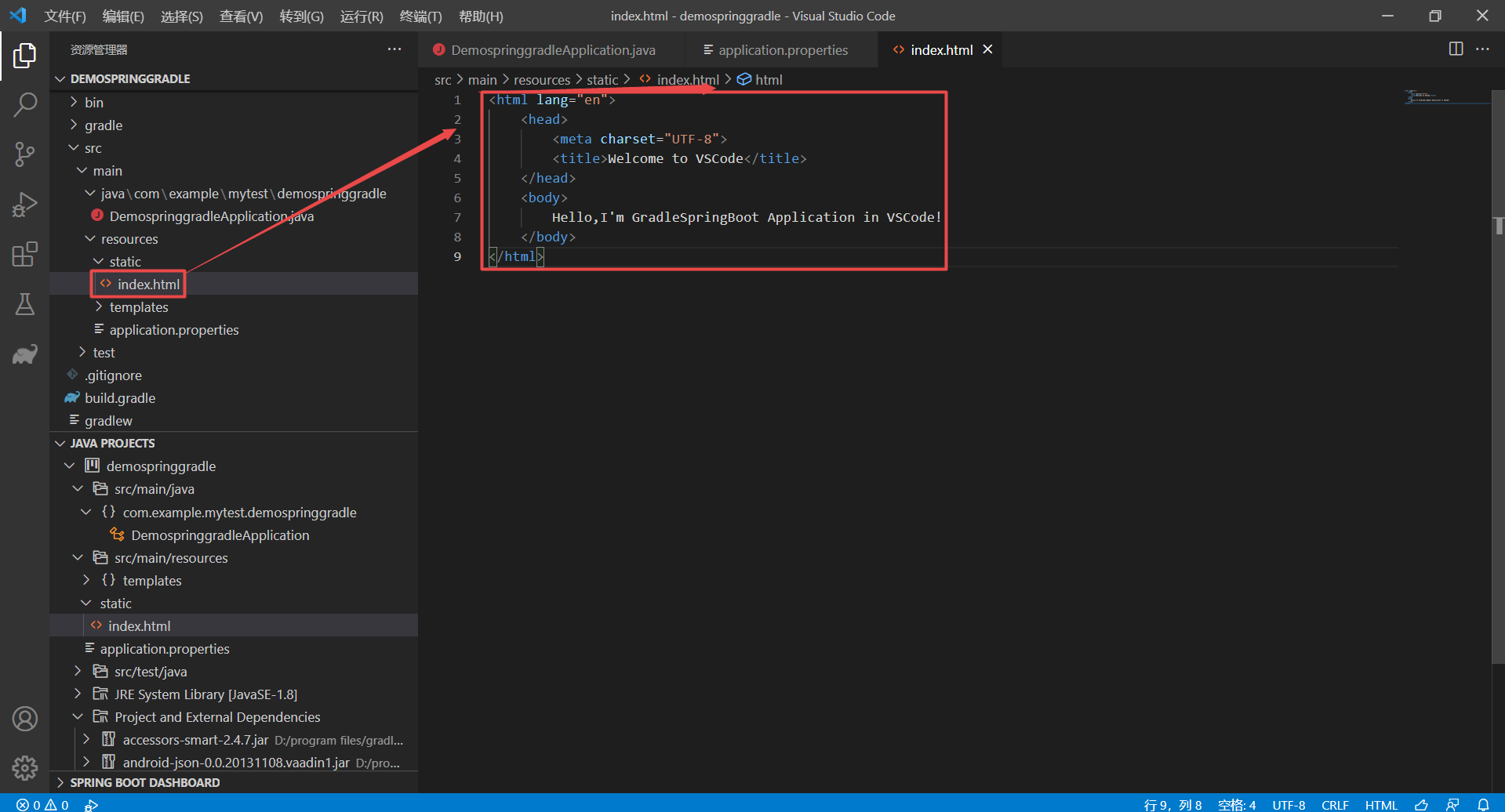This screenshot has width=1505, height=812.
Task: Click the notifications bell in status bar
Action: pos(1483,805)
